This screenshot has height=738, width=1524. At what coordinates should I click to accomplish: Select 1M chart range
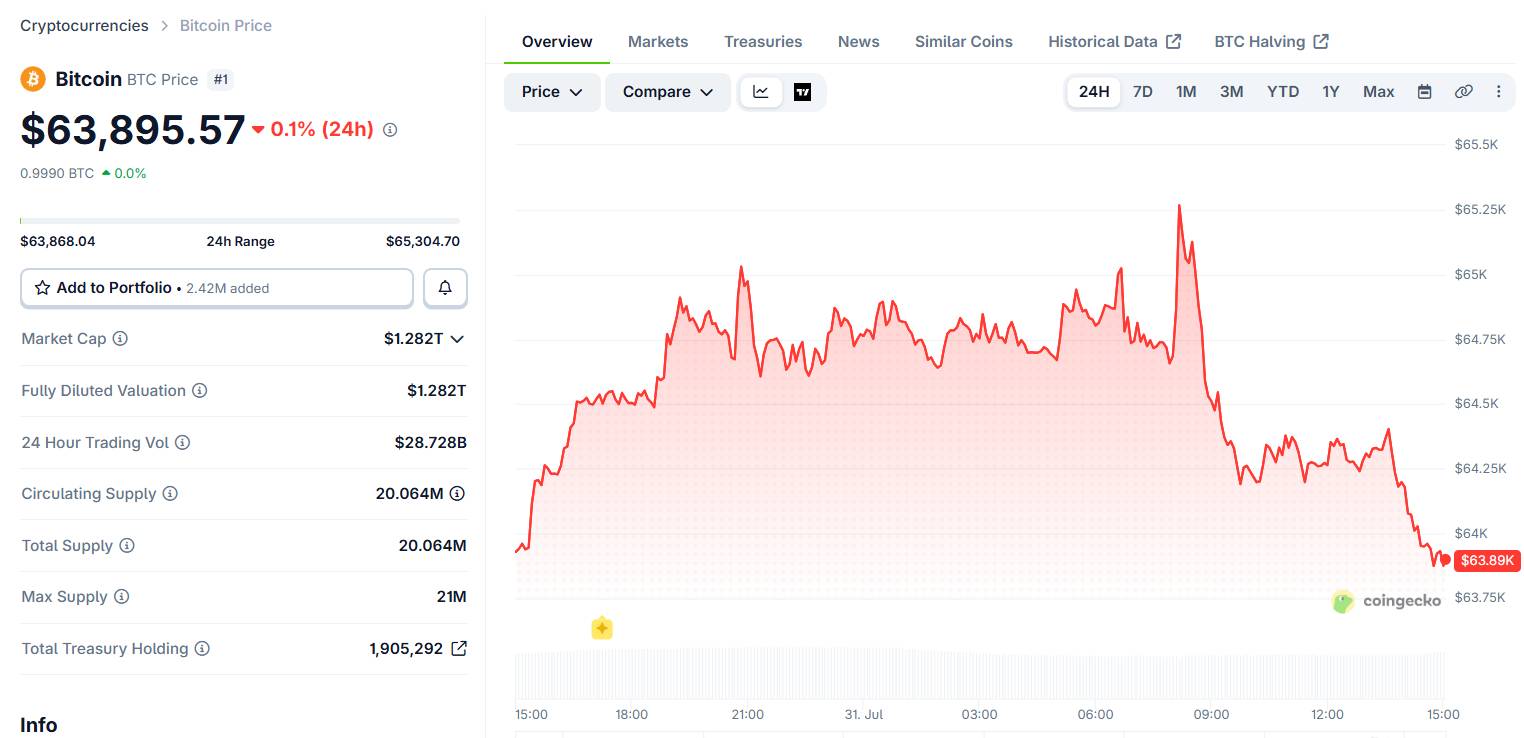coord(1186,92)
